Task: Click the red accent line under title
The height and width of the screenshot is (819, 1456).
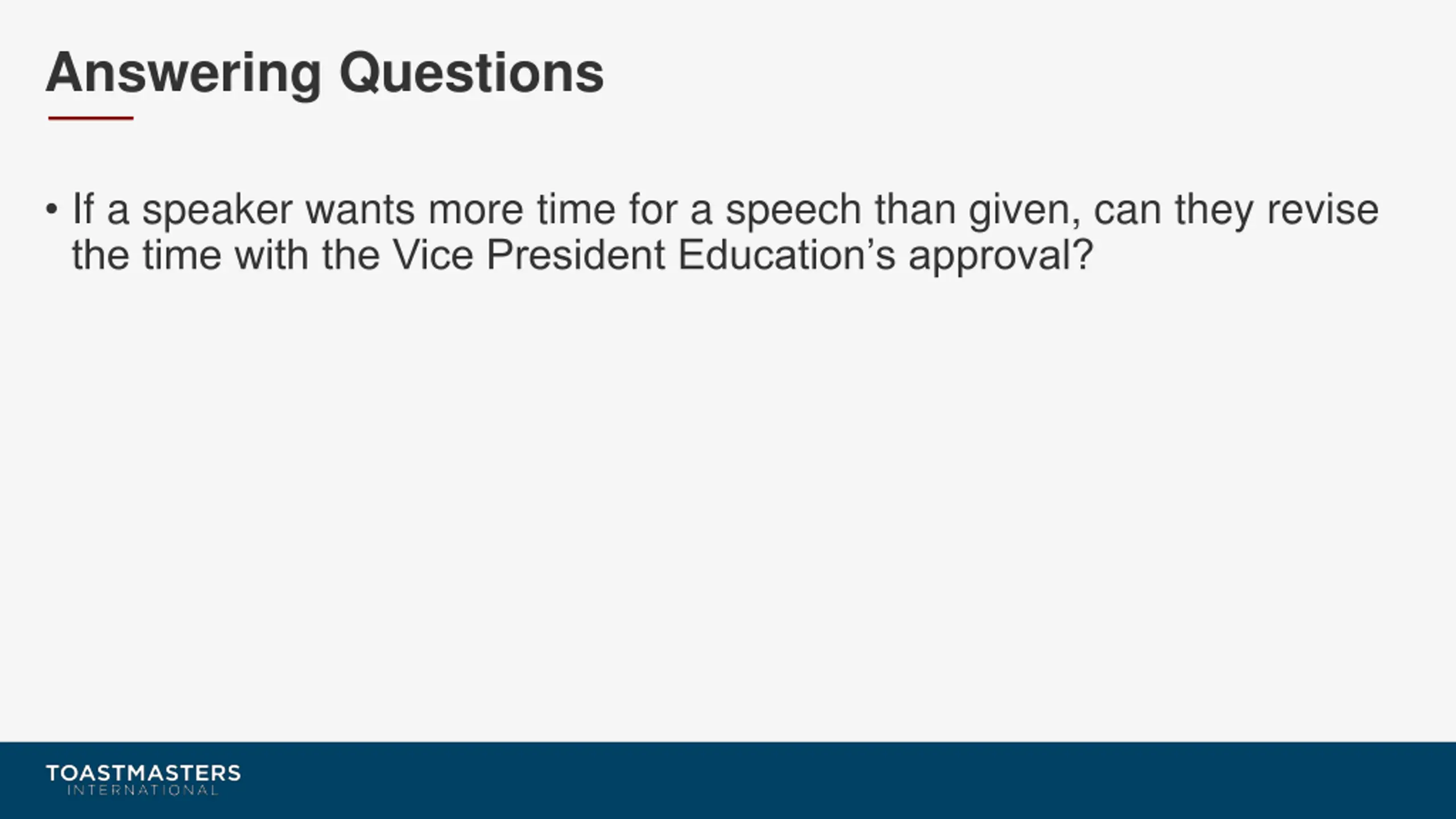Action: [x=91, y=118]
